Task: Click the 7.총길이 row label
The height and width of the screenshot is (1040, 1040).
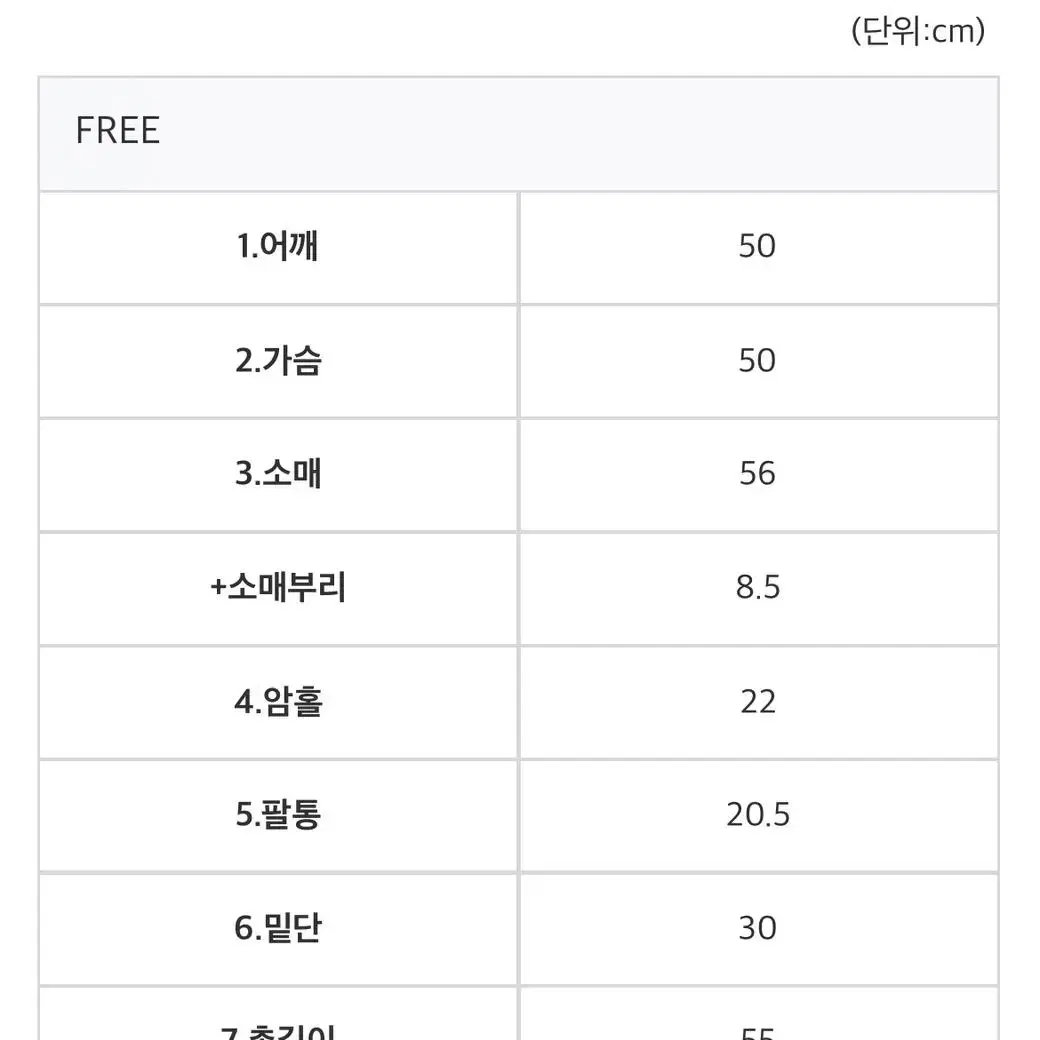Action: point(278,1031)
